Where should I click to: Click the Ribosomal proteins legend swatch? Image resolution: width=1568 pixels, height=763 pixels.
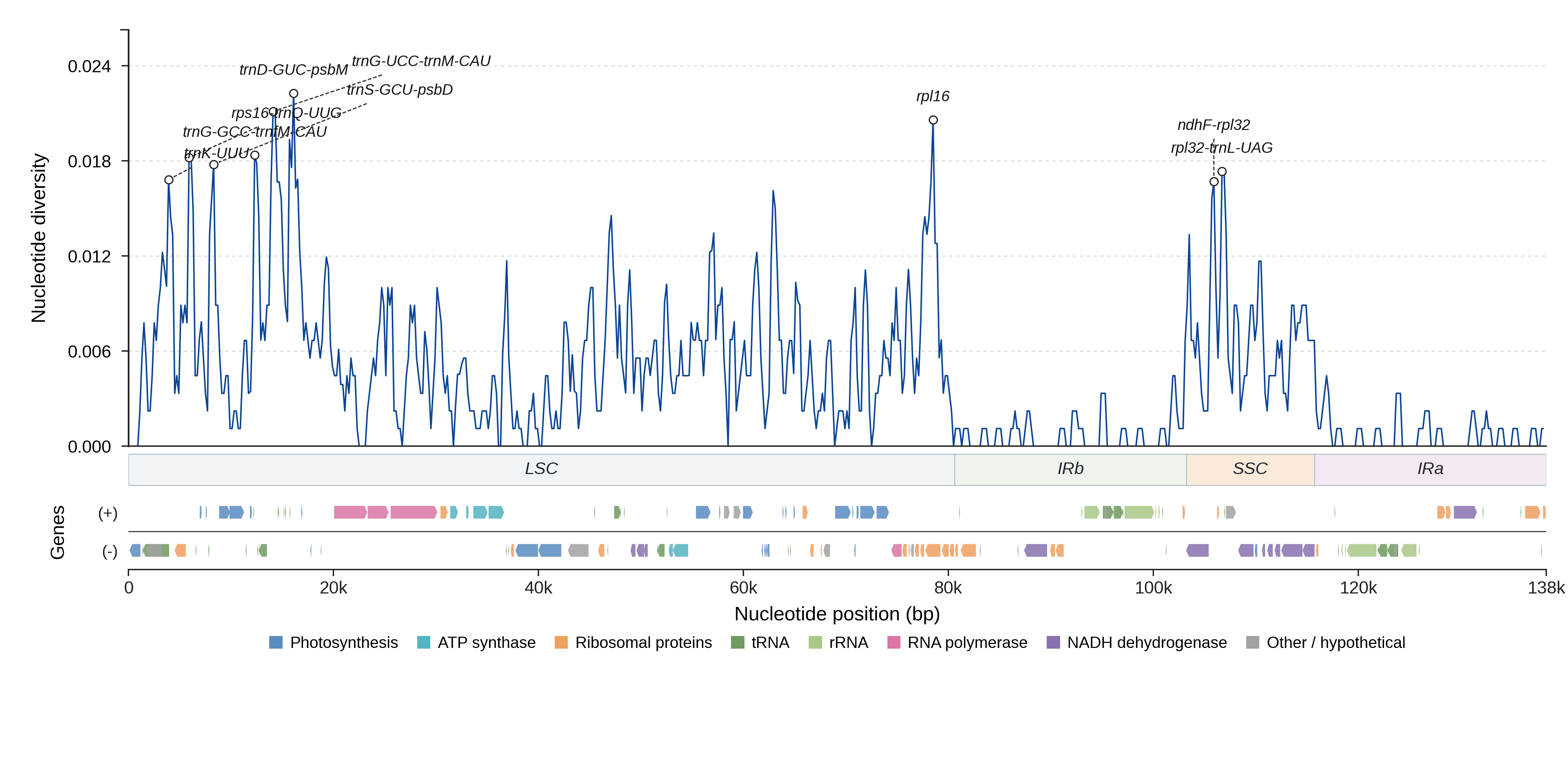coord(561,642)
